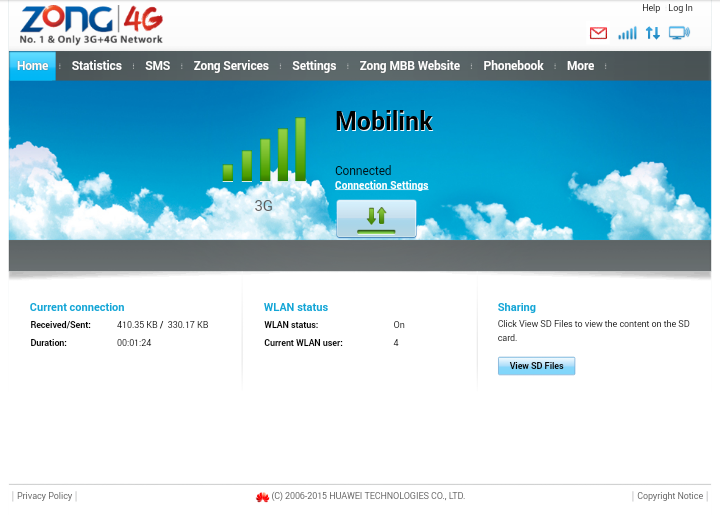720x515 pixels.
Task: Click the Current connection heading
Action: tap(77, 307)
